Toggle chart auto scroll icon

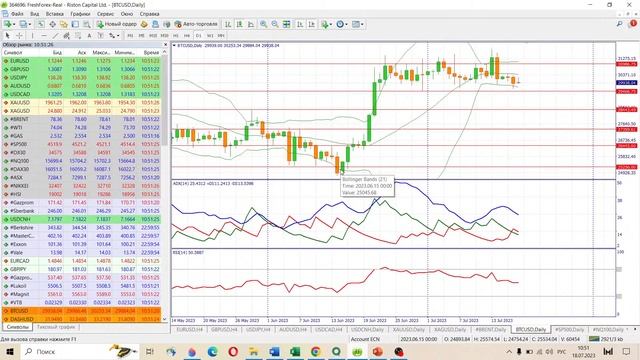(300, 24)
